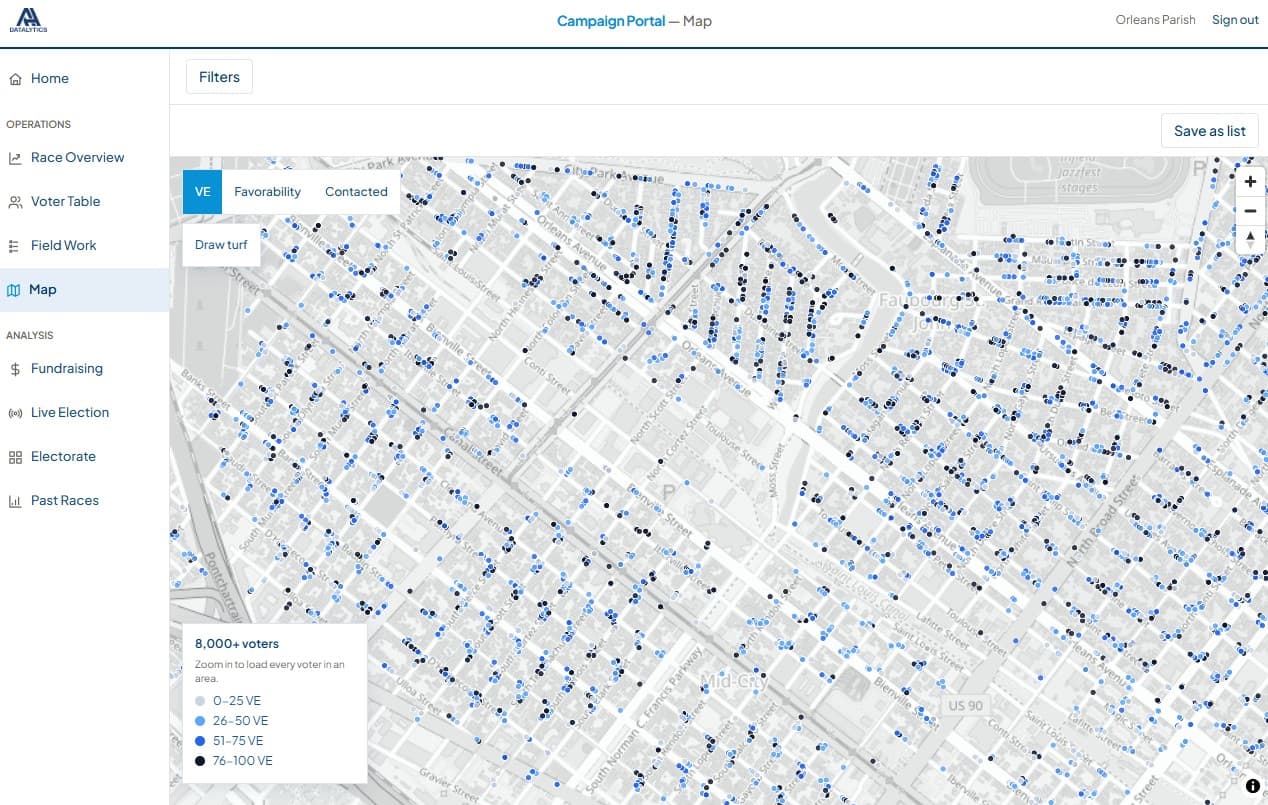The width and height of the screenshot is (1268, 805).
Task: Click the Past Races bar chart icon
Action: (15, 501)
